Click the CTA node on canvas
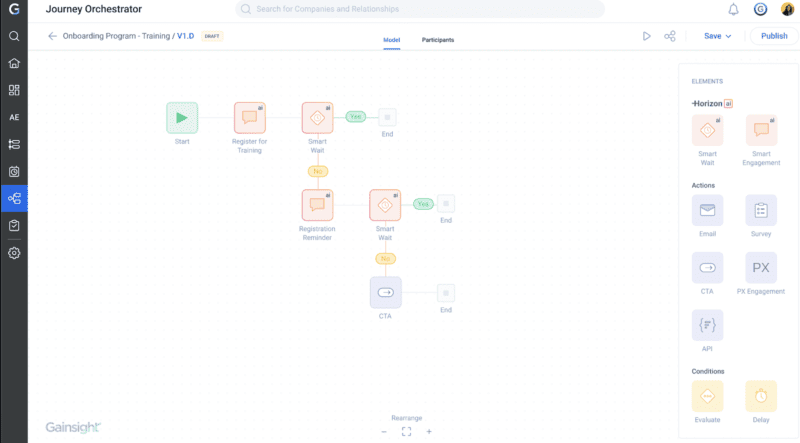Viewport: 800px width, 443px height. pos(385,292)
